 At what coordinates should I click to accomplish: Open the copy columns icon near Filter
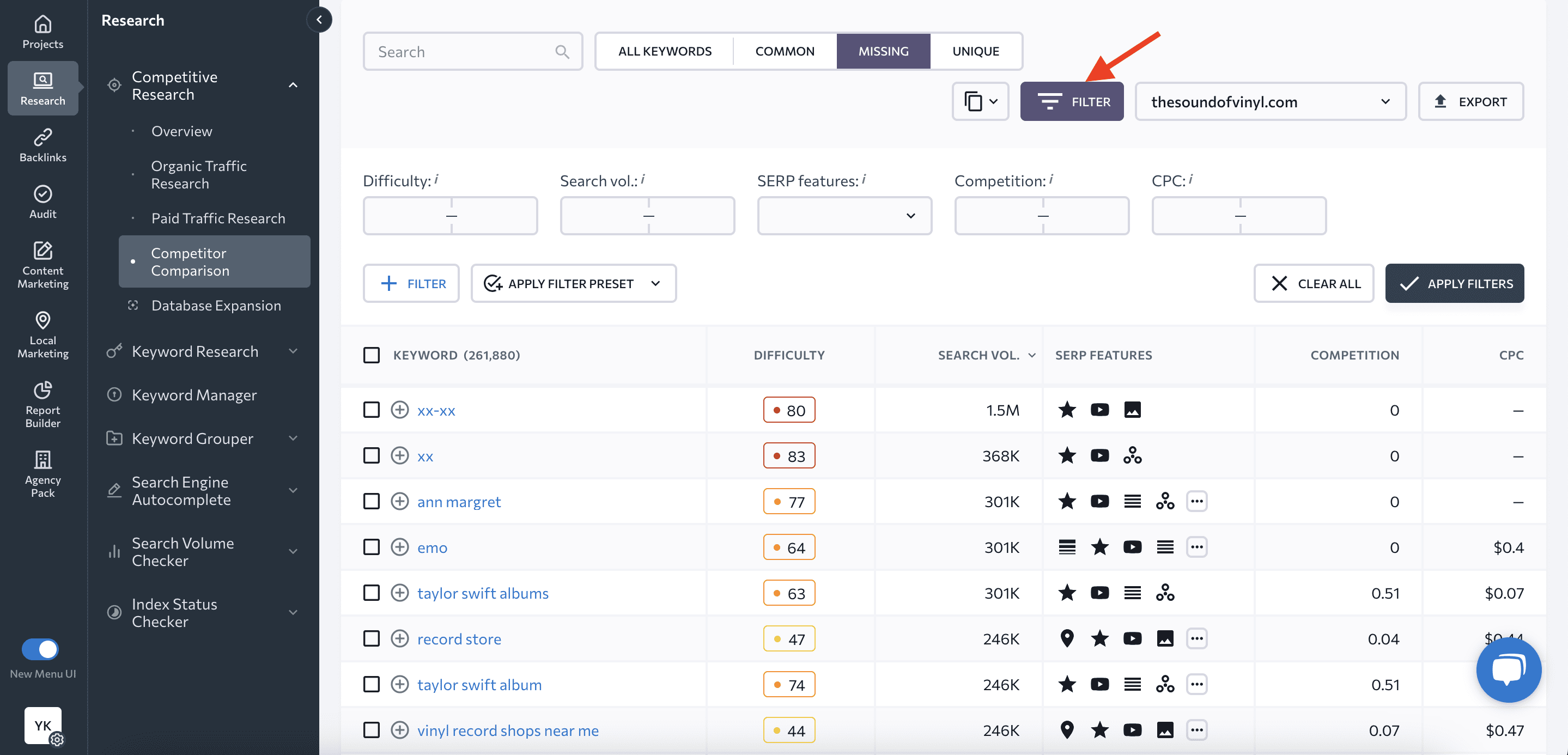click(980, 101)
